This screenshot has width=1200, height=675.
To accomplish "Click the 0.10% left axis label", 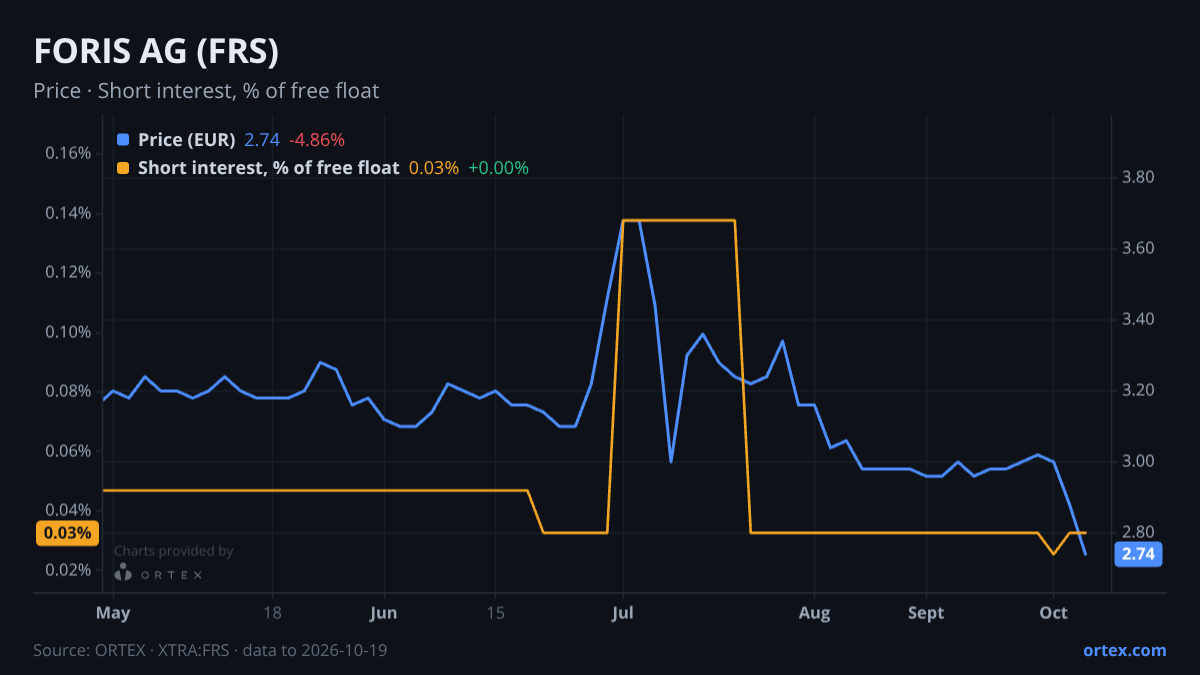I will coord(68,332).
